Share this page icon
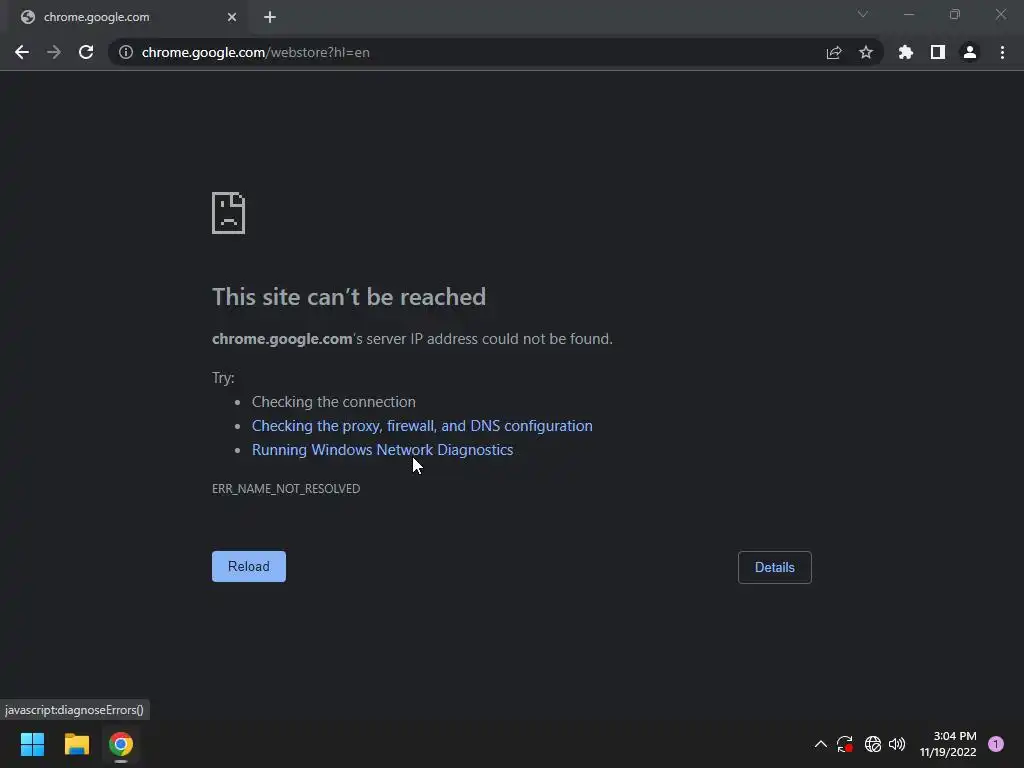Viewport: 1024px width, 768px height. pos(834,52)
